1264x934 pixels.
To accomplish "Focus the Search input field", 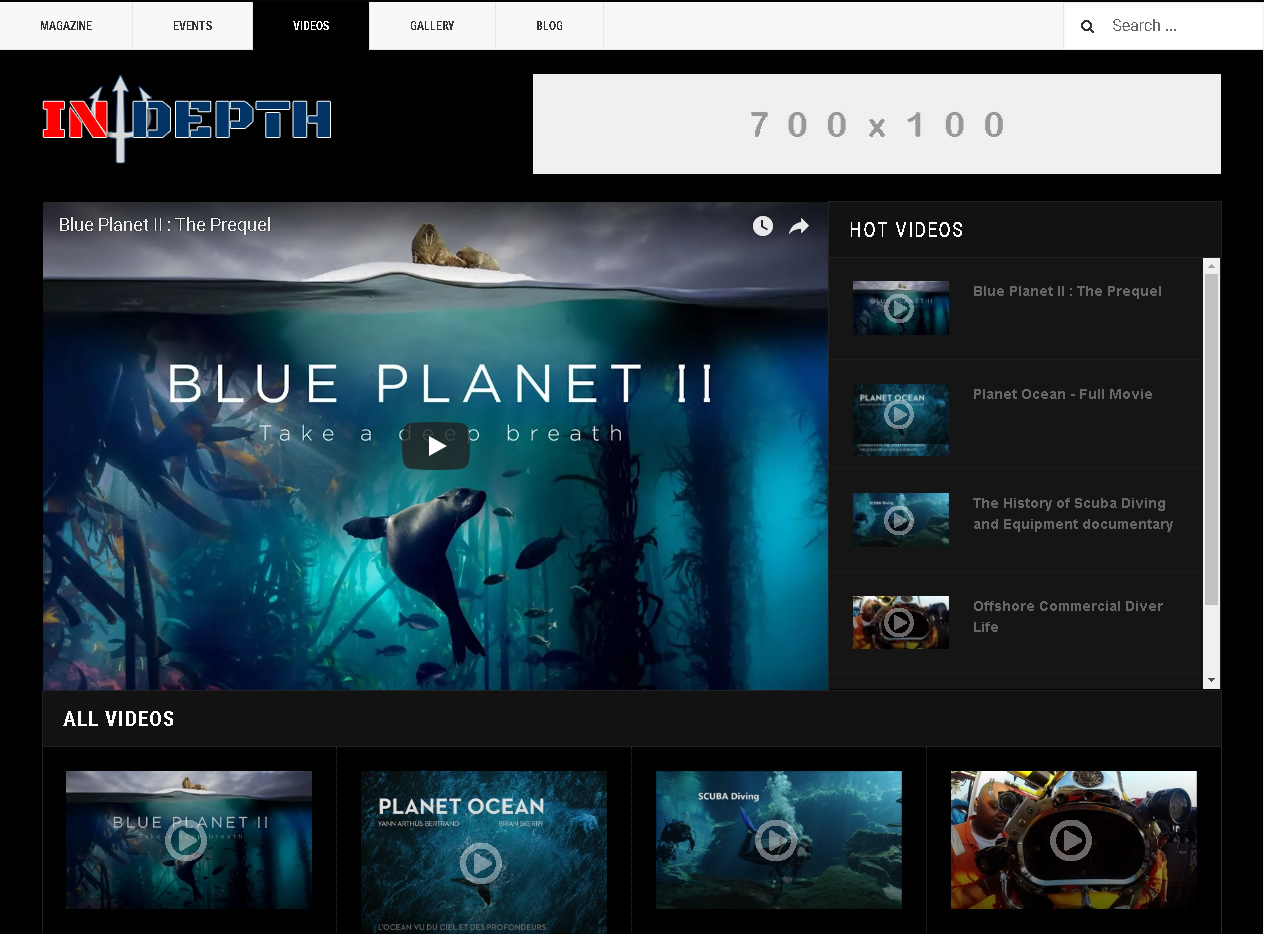I will 1181,26.
